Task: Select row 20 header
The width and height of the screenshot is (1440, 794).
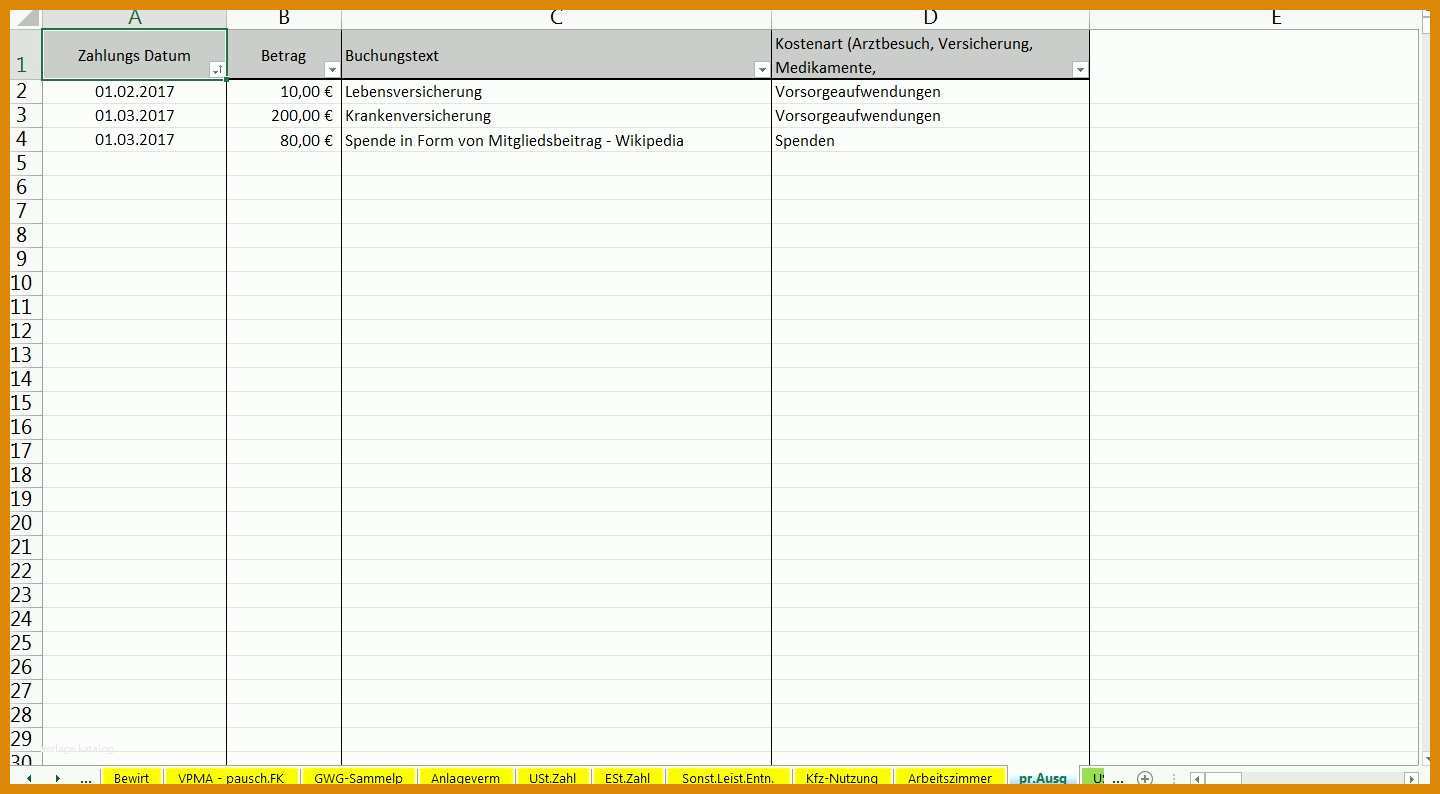Action: (x=25, y=523)
